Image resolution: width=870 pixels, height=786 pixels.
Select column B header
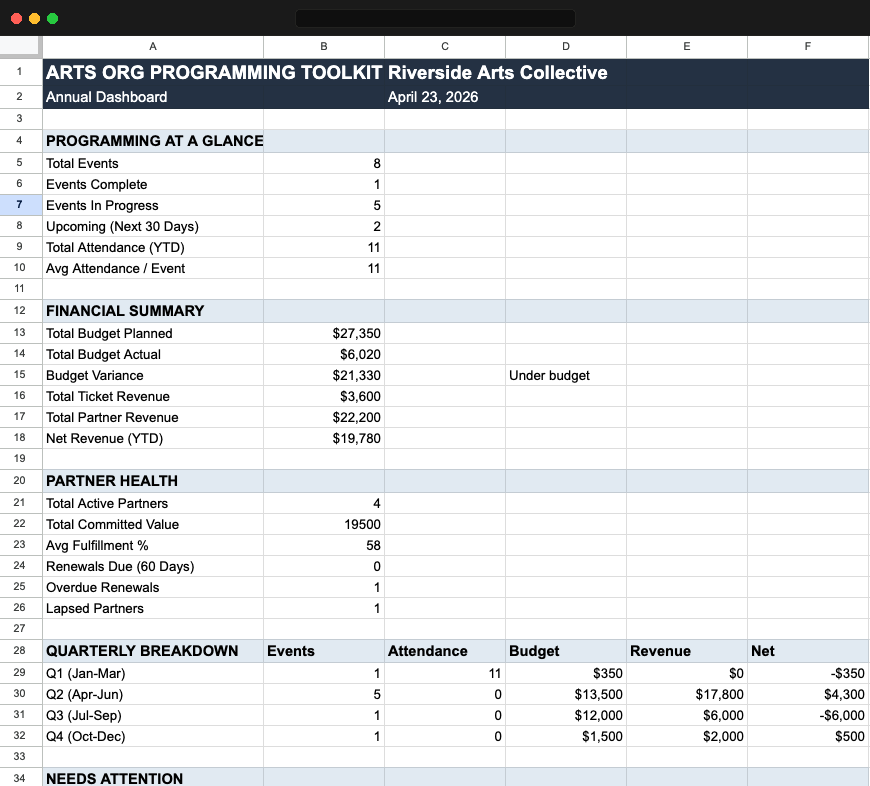(x=324, y=47)
